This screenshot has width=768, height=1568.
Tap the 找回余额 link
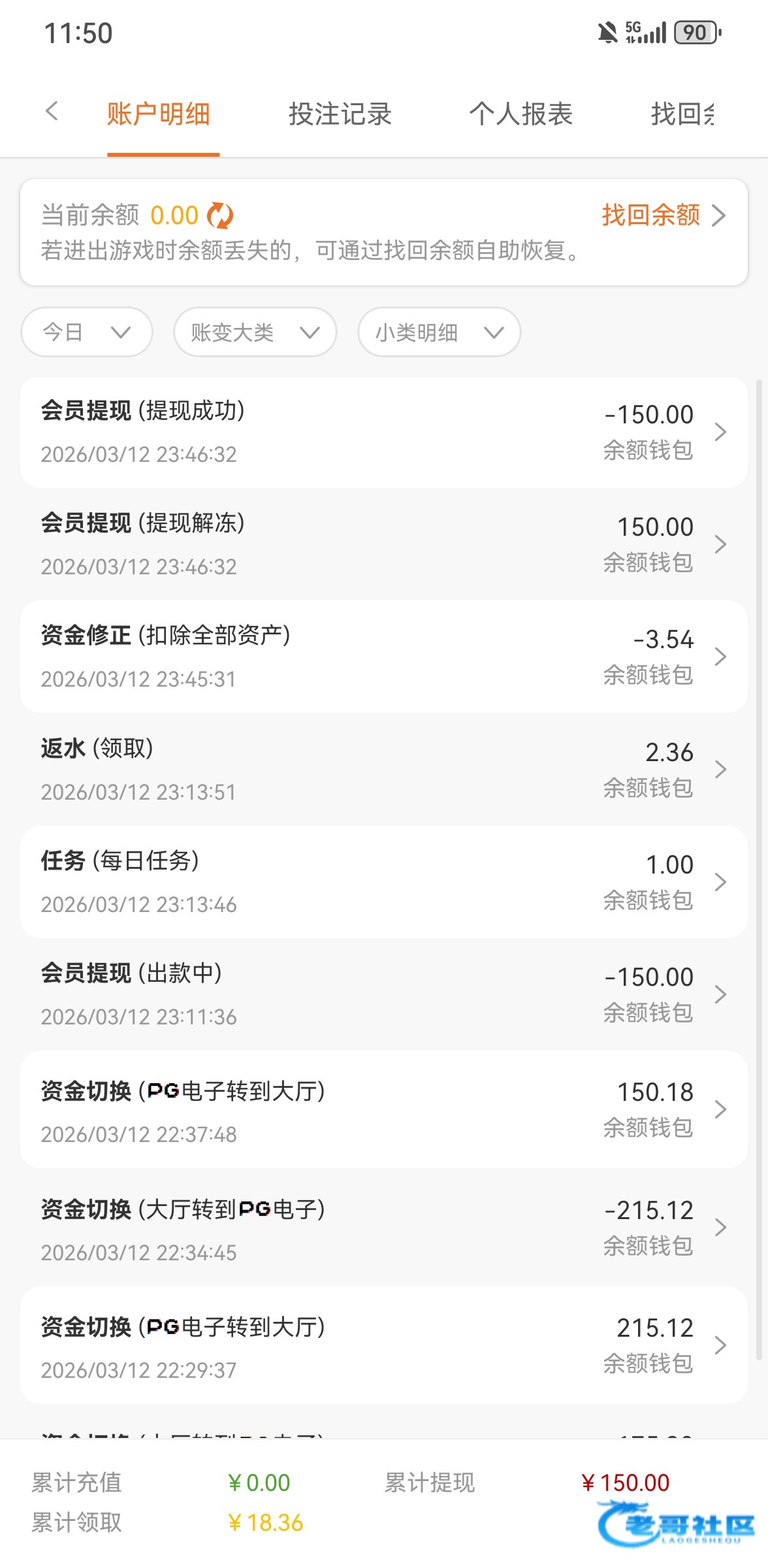[x=663, y=215]
